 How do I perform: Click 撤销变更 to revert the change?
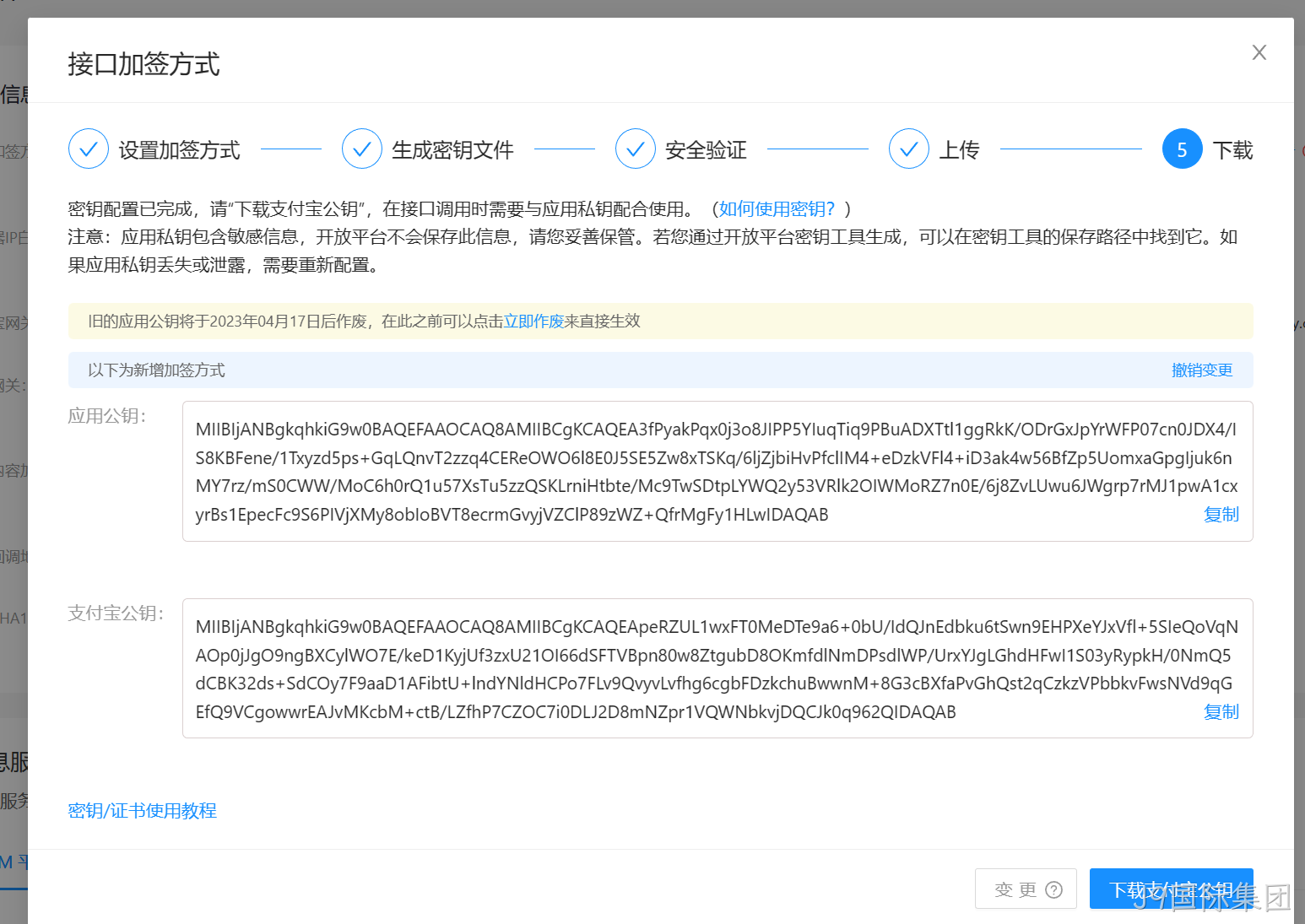point(1202,370)
